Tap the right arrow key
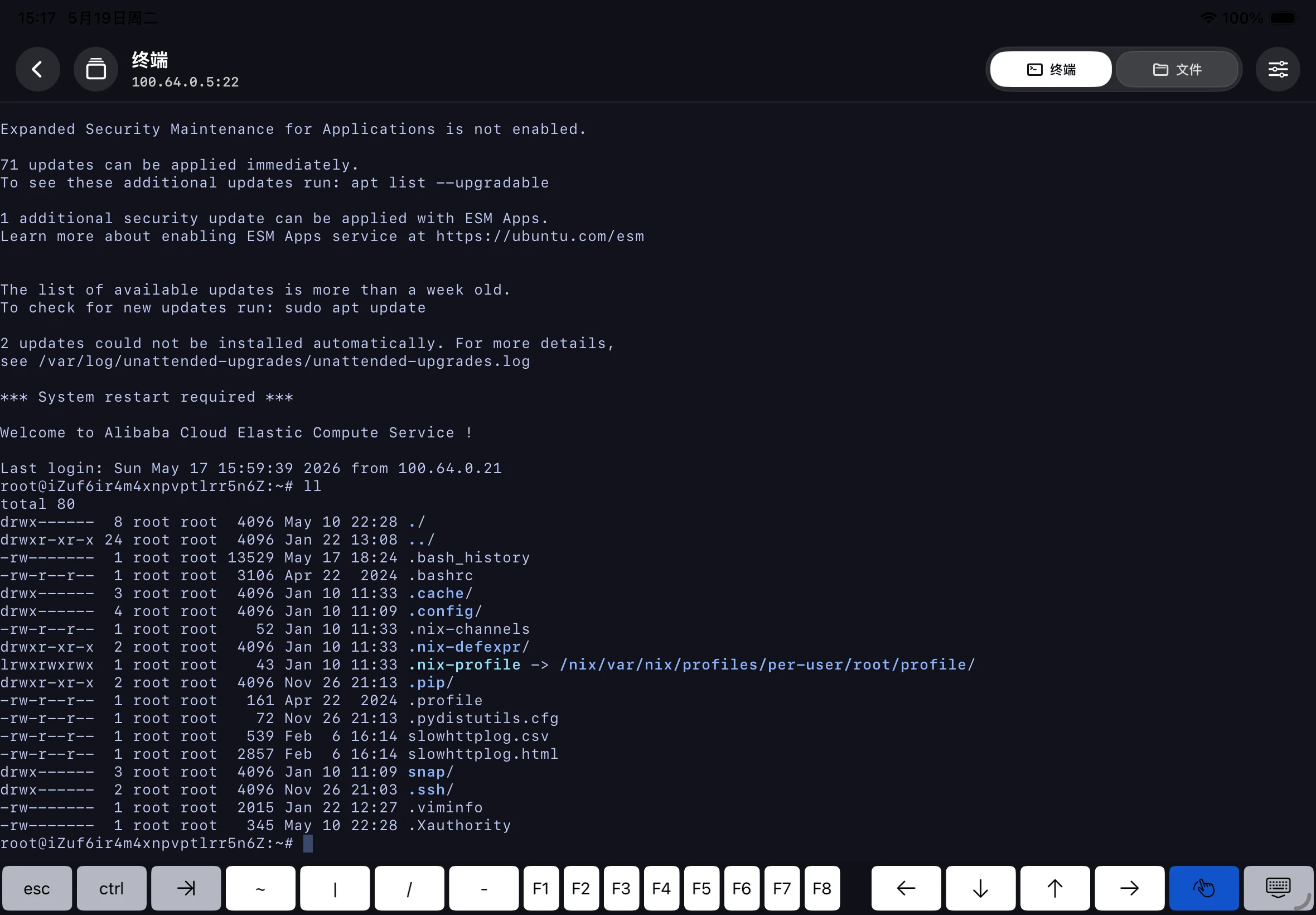 click(x=1130, y=888)
